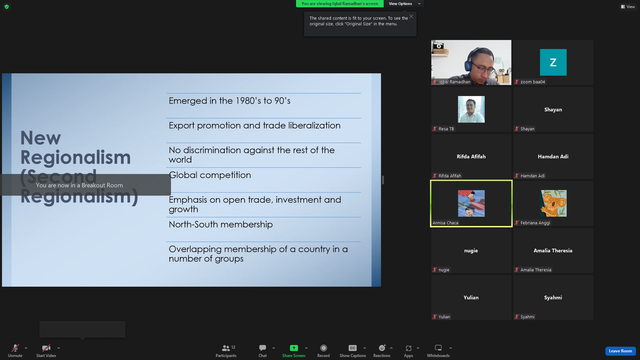
Task: Expand apps options arrow beside Apps
Action: point(418,348)
